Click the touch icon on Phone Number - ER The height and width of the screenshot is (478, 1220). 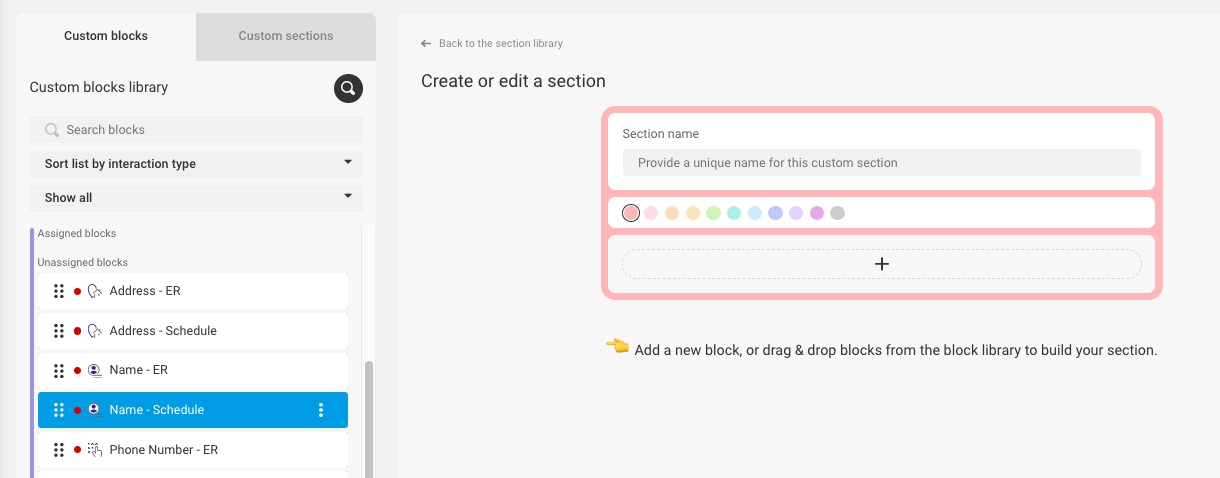95,450
